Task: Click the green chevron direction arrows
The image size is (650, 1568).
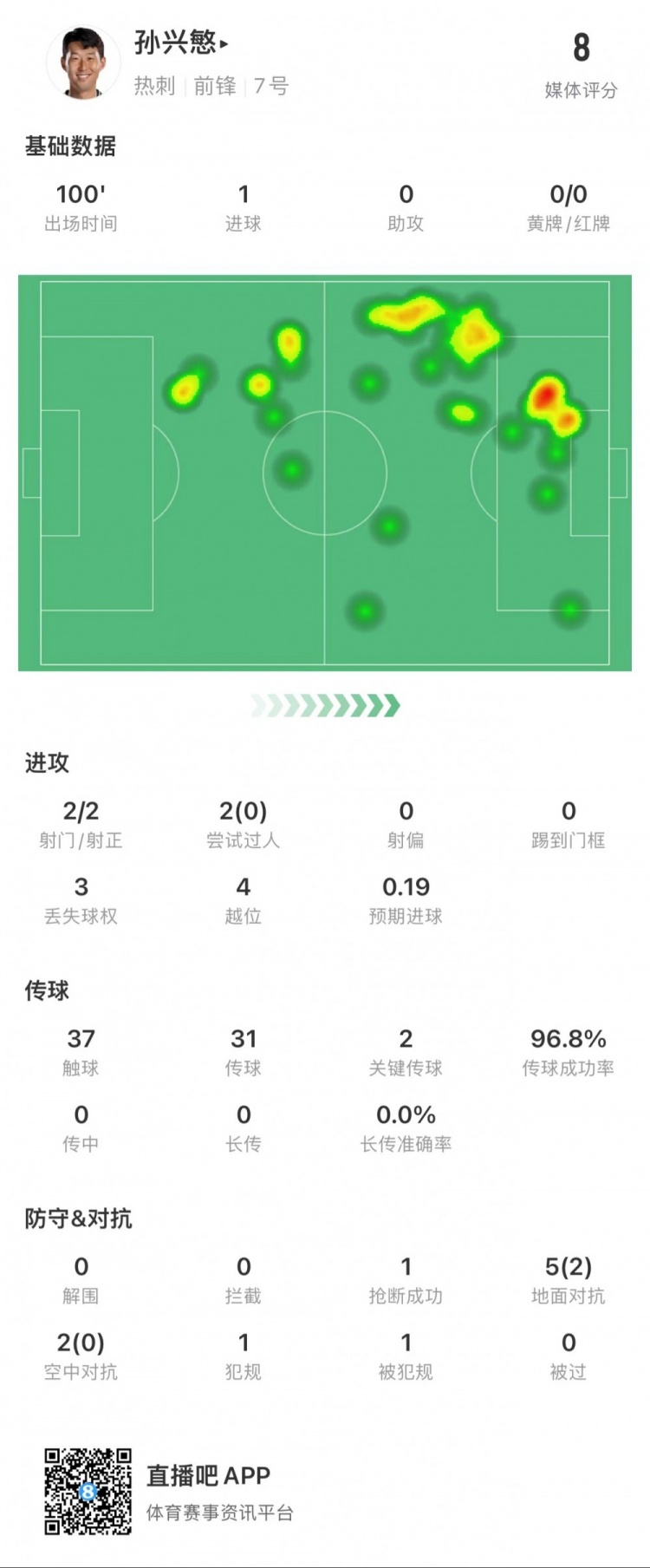Action: click(x=325, y=705)
